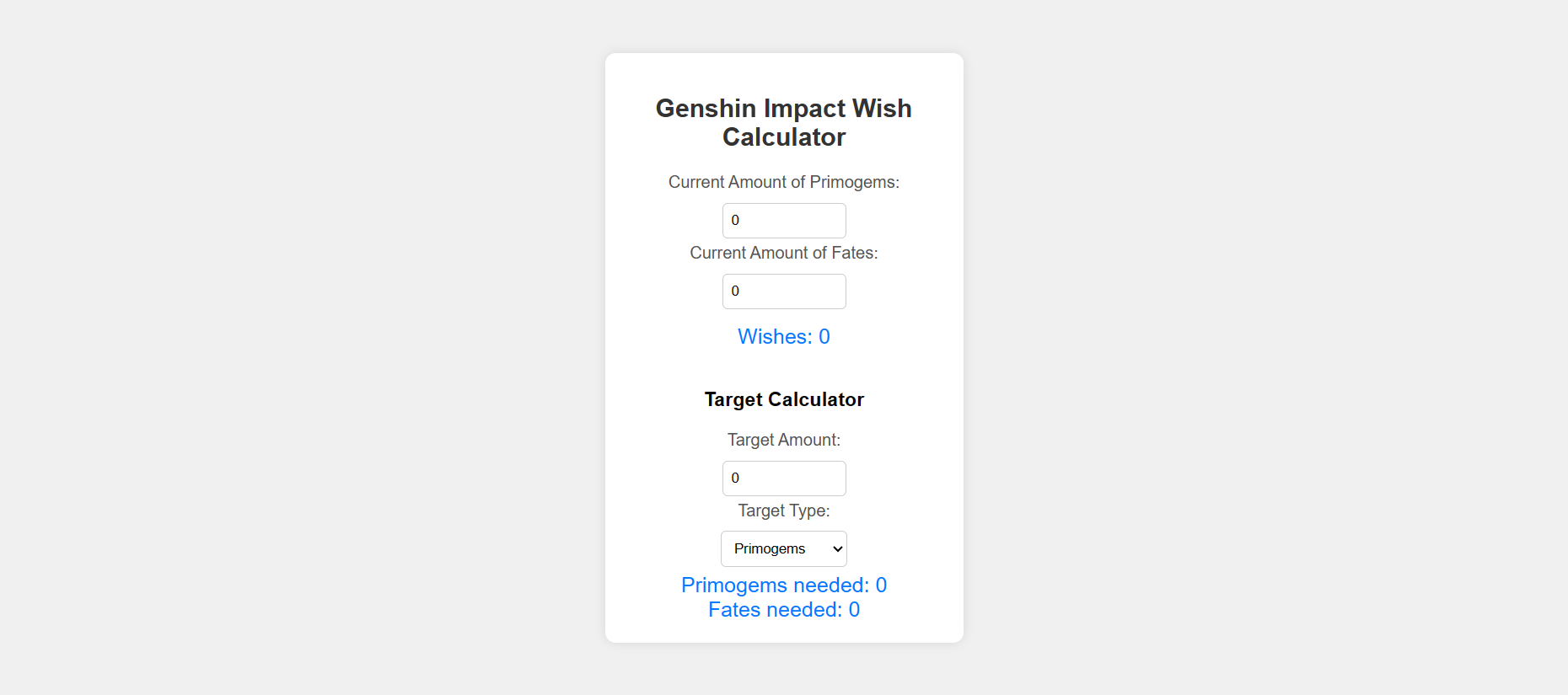
Task: Click the Target Amount input field
Action: (x=783, y=478)
